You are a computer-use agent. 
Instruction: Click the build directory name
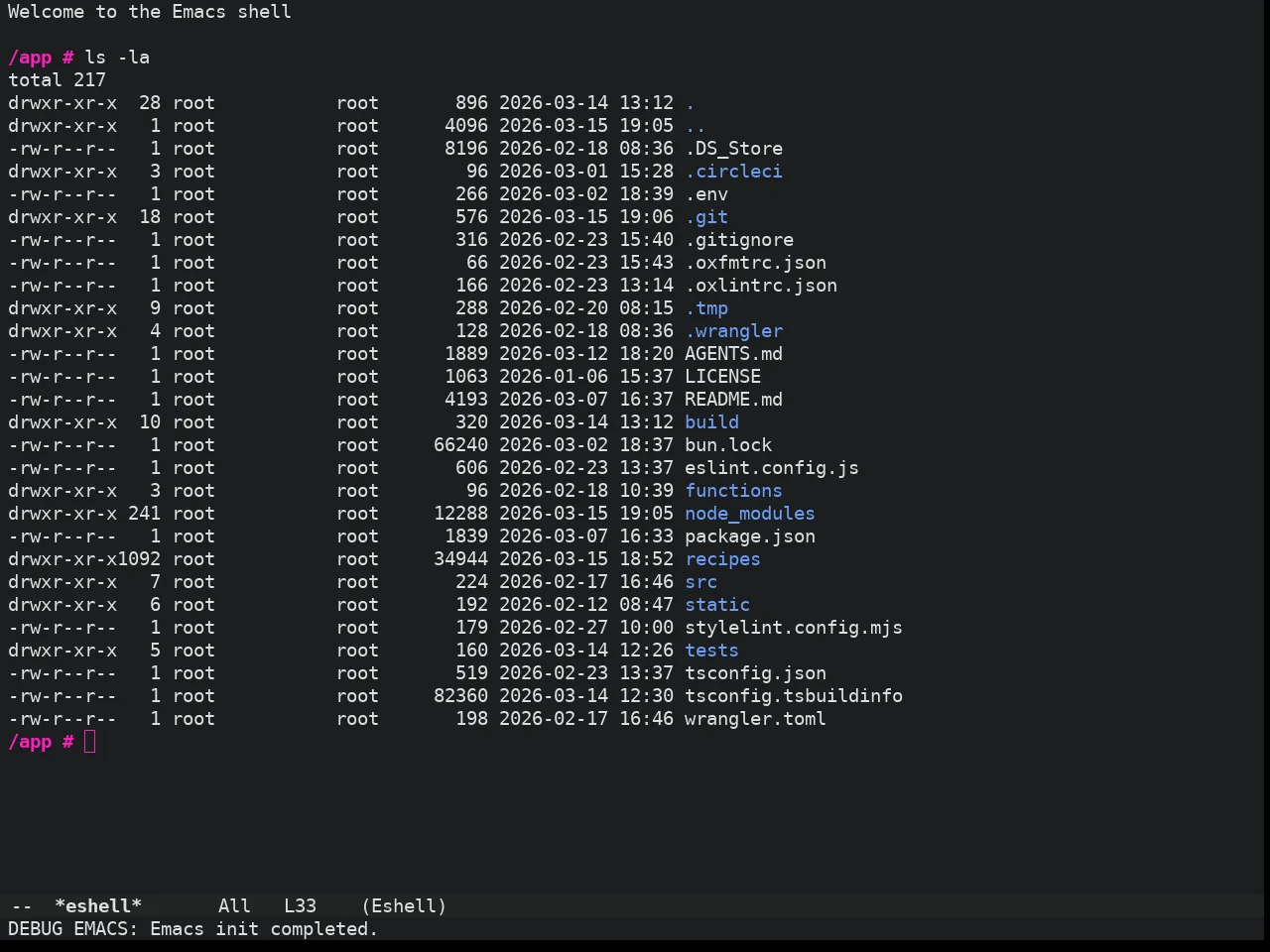point(711,422)
